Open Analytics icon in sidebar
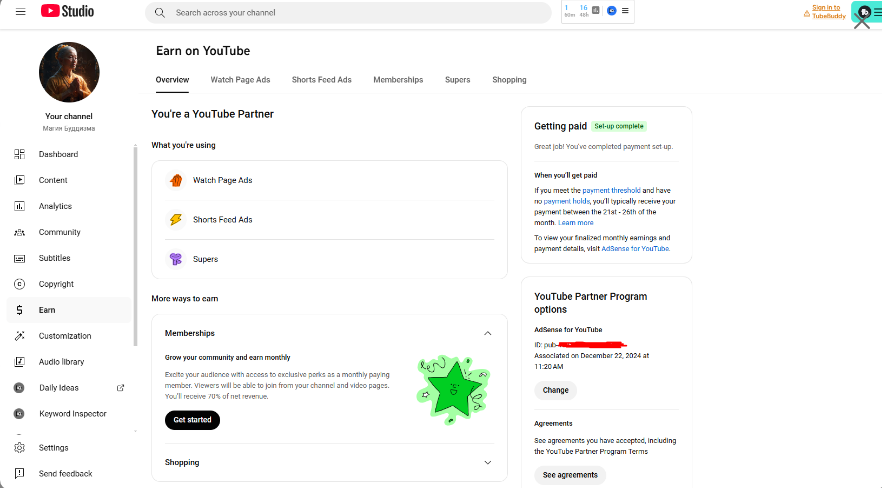The width and height of the screenshot is (882, 488). [20, 206]
